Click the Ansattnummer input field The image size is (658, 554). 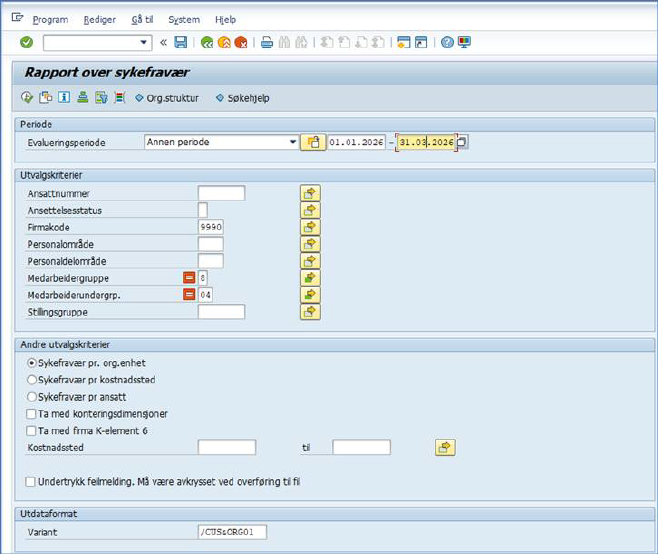[x=221, y=193]
